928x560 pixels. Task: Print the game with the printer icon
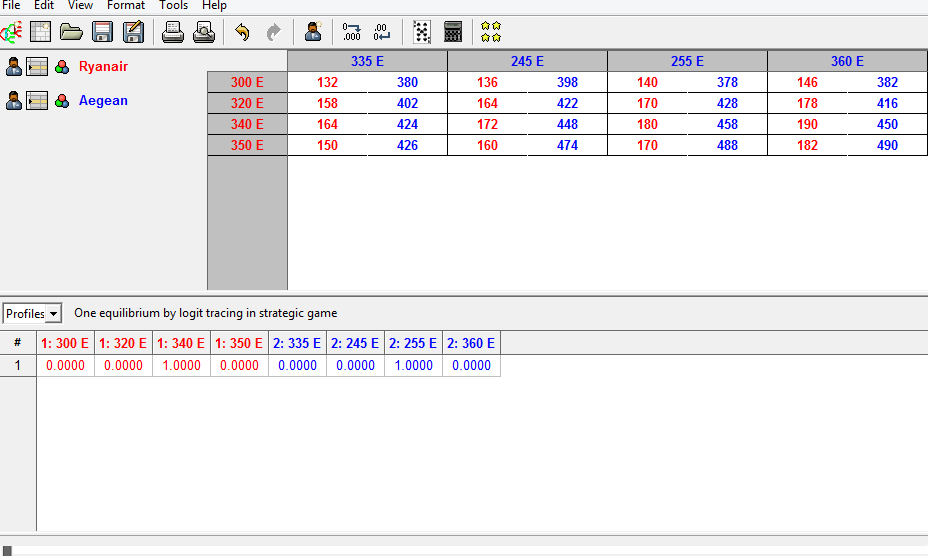pos(173,32)
